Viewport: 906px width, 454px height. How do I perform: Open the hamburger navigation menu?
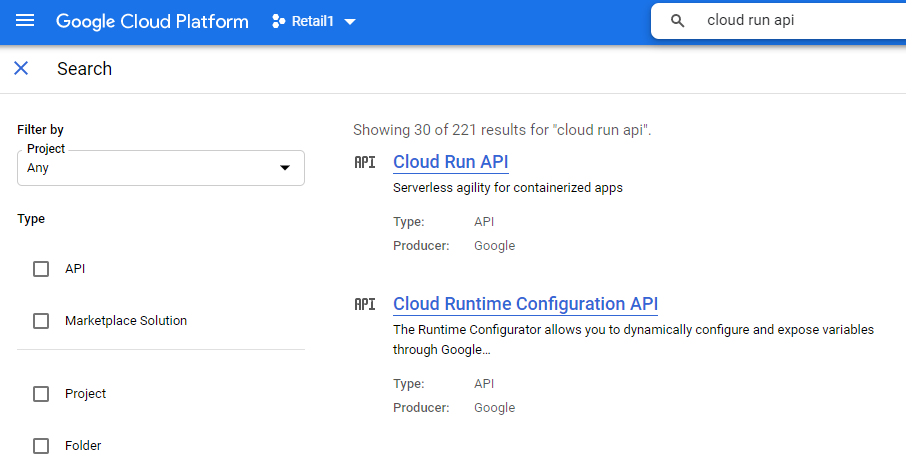pyautogui.click(x=25, y=21)
